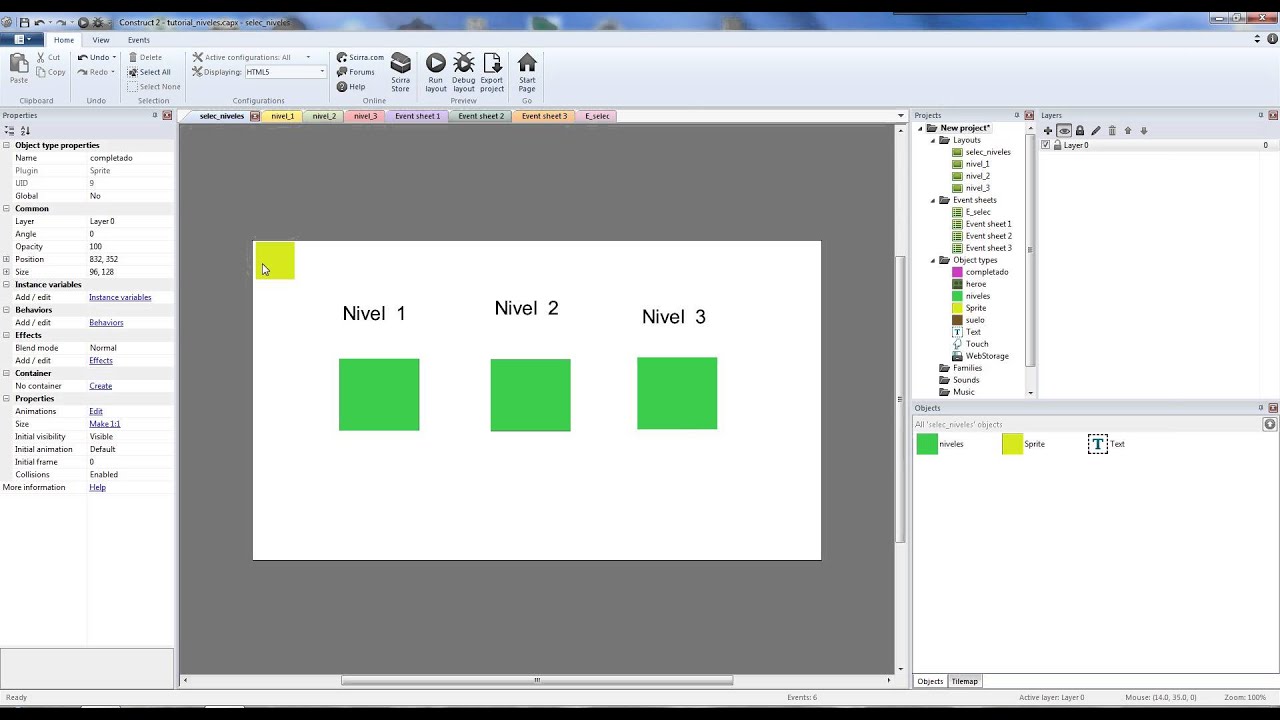Image resolution: width=1280 pixels, height=720 pixels.
Task: Click Instance variables add/edit link
Action: pos(120,297)
